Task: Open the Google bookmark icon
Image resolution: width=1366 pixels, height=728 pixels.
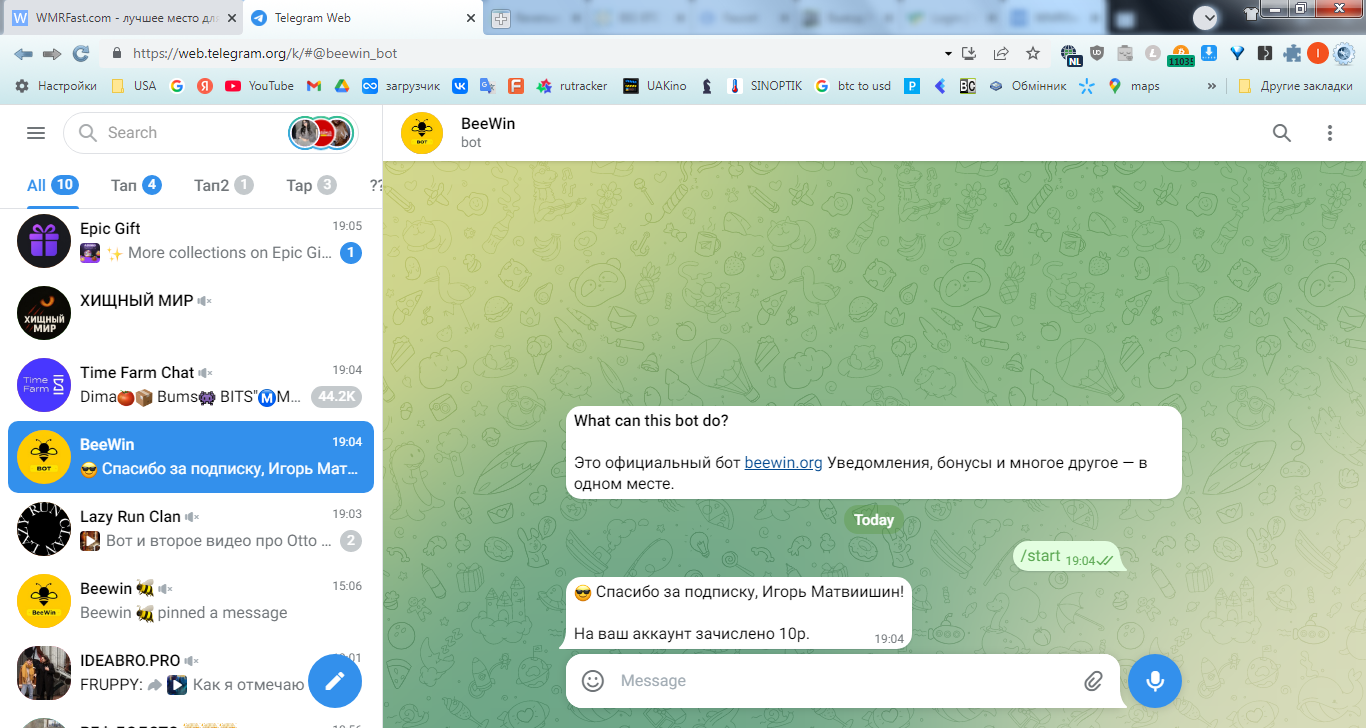Action: [x=177, y=86]
